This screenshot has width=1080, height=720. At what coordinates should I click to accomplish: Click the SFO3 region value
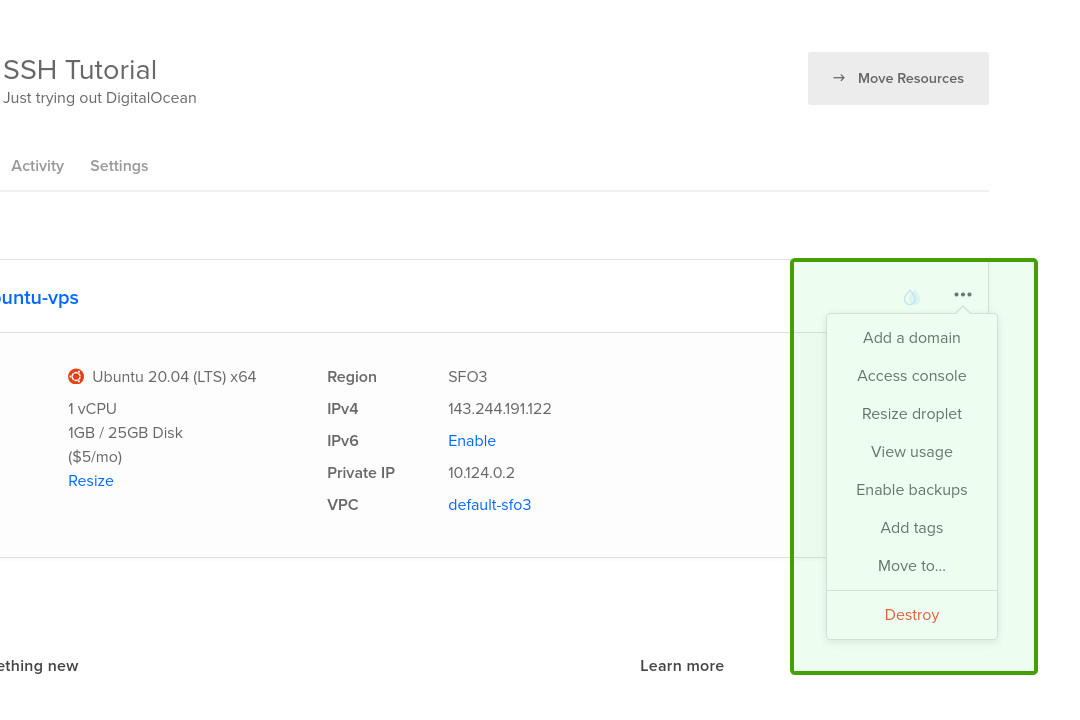point(468,377)
